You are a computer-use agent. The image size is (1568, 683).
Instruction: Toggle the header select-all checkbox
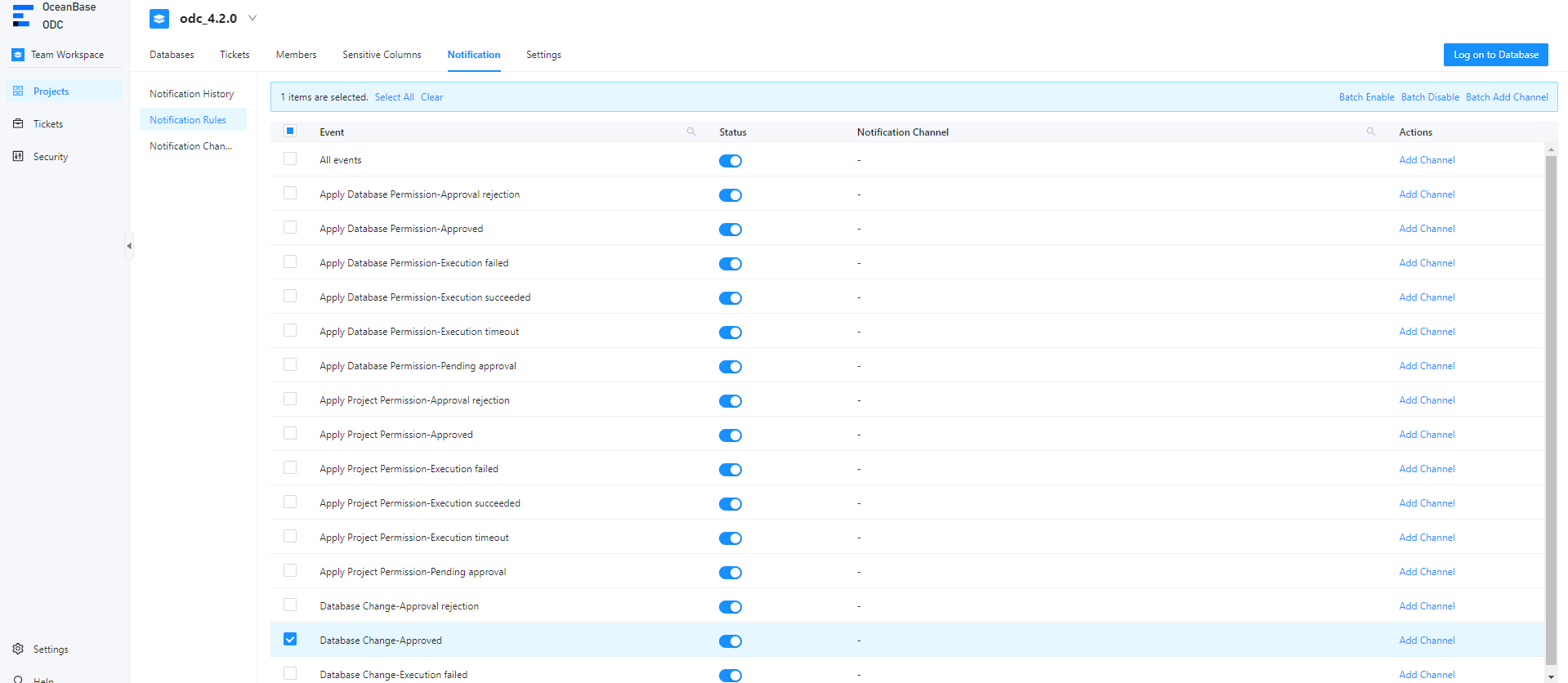290,132
